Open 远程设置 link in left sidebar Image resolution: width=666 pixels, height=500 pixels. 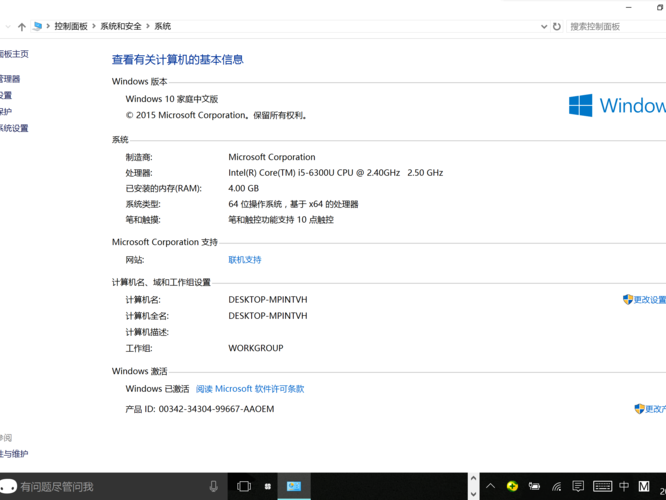point(6,95)
